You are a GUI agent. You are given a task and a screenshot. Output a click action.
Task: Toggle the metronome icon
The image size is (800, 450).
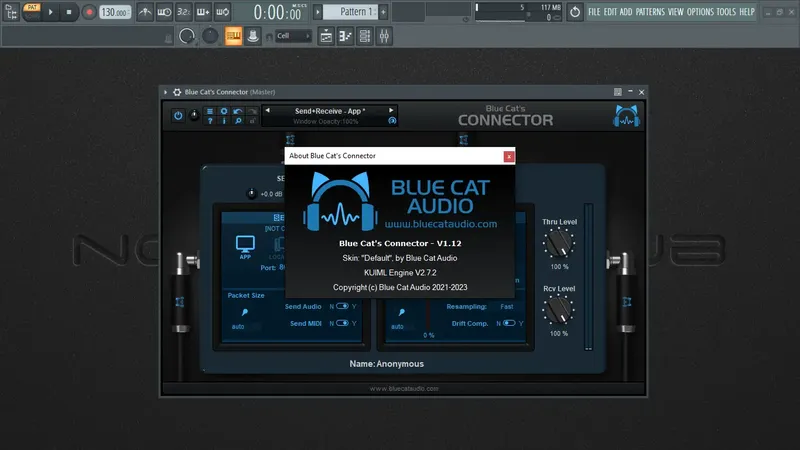click(145, 12)
